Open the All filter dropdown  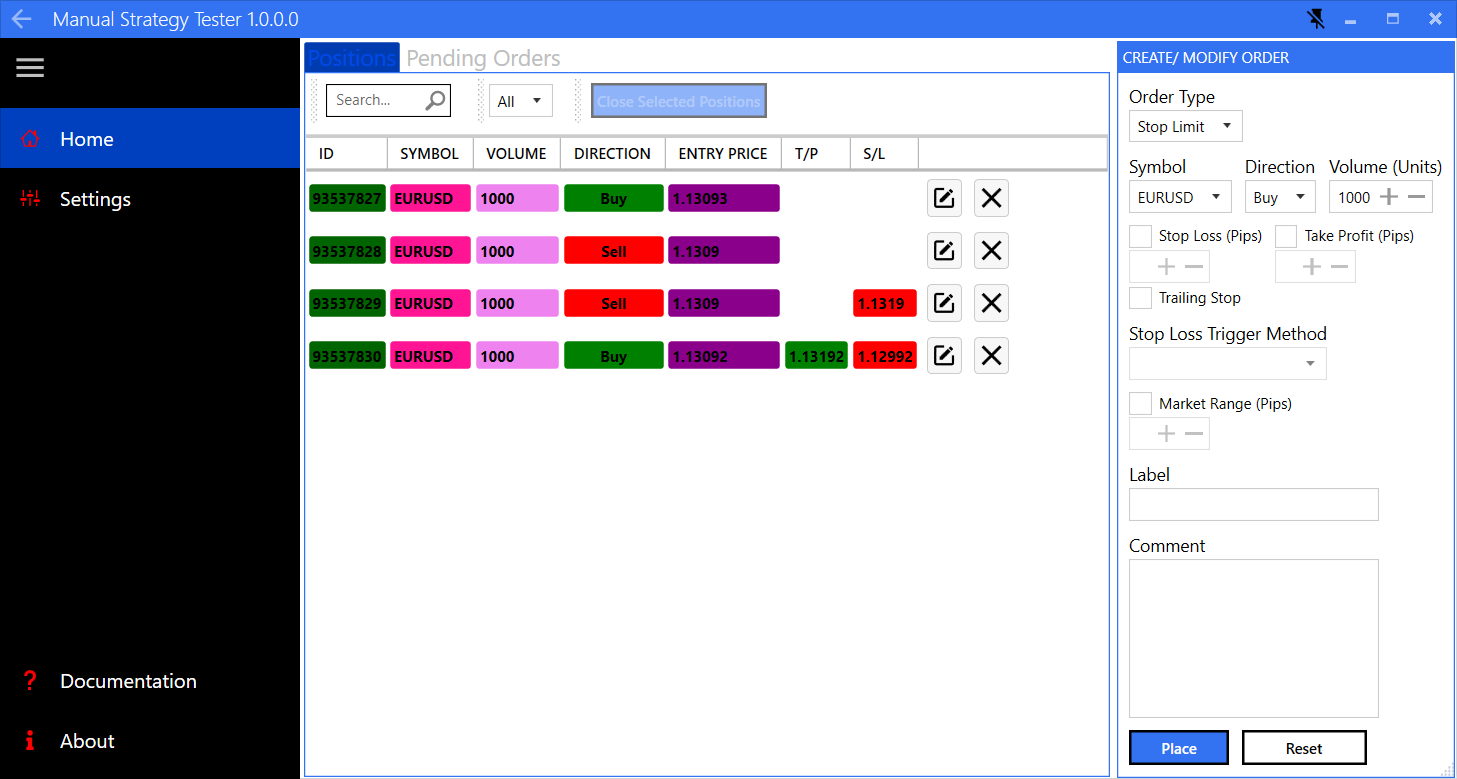point(520,101)
